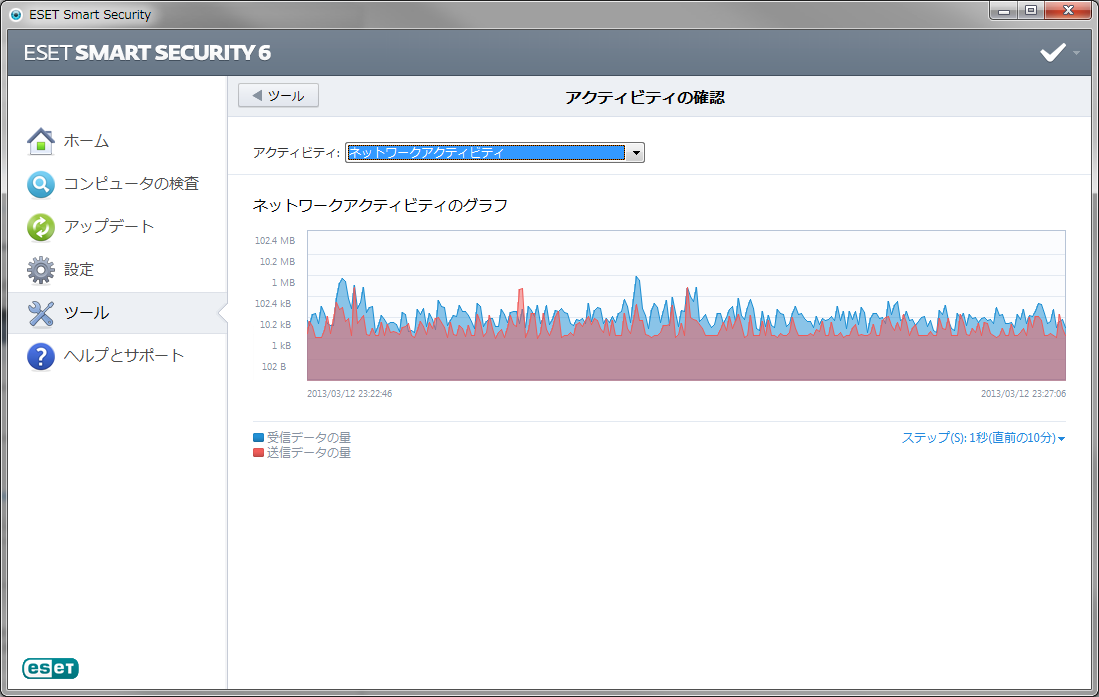This screenshot has width=1099, height=697.
Task: Click the end timestamp 2013/03/12 23:27:06
Action: pos(1023,394)
